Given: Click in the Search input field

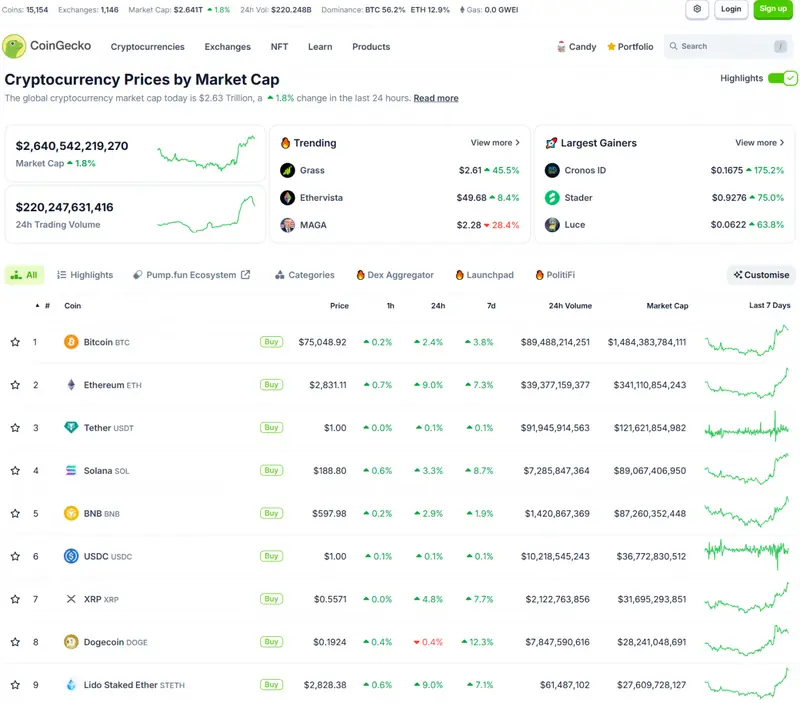Looking at the screenshot, I should click(x=729, y=46).
